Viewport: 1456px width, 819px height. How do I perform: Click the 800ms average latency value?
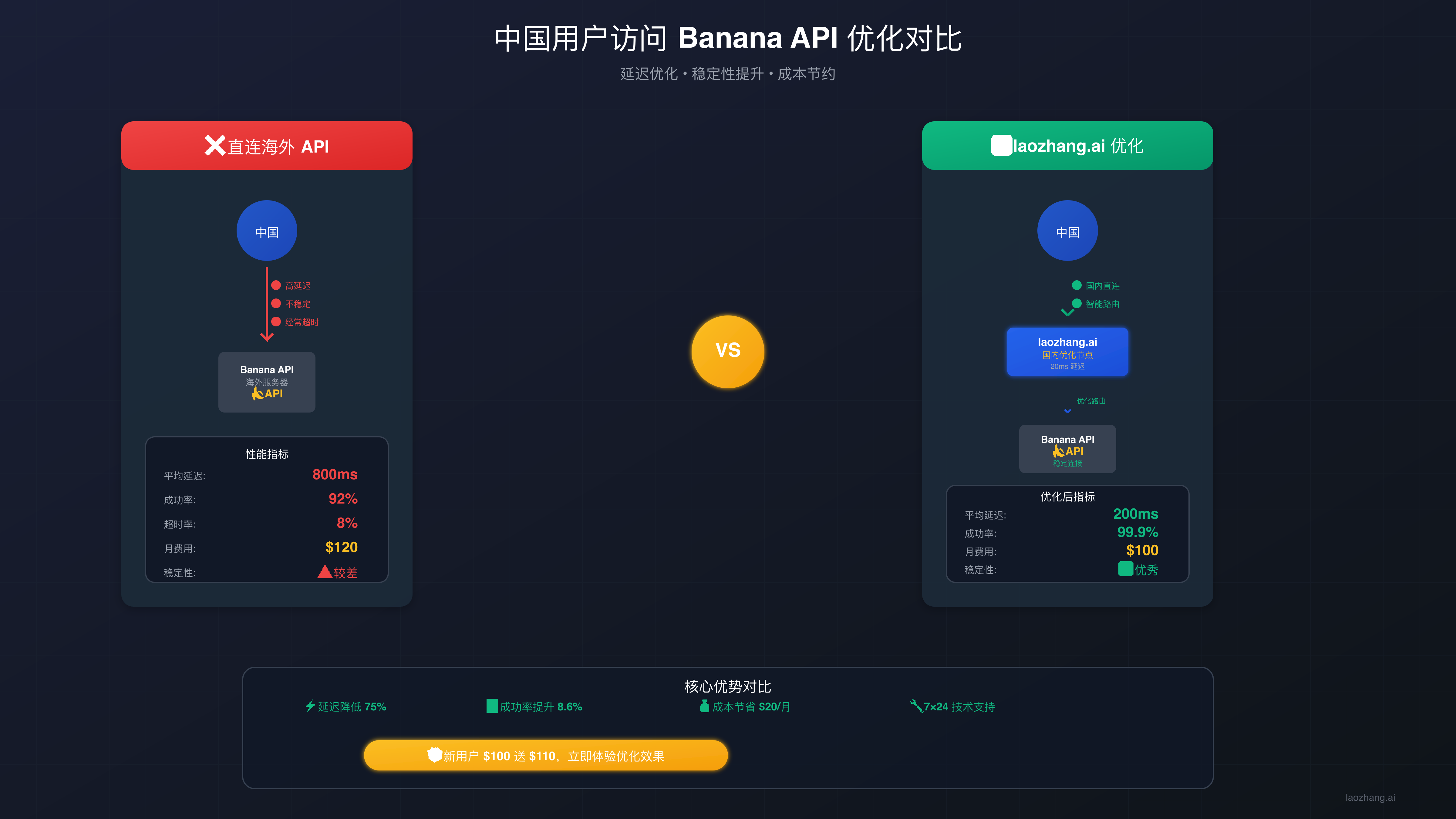pos(335,474)
